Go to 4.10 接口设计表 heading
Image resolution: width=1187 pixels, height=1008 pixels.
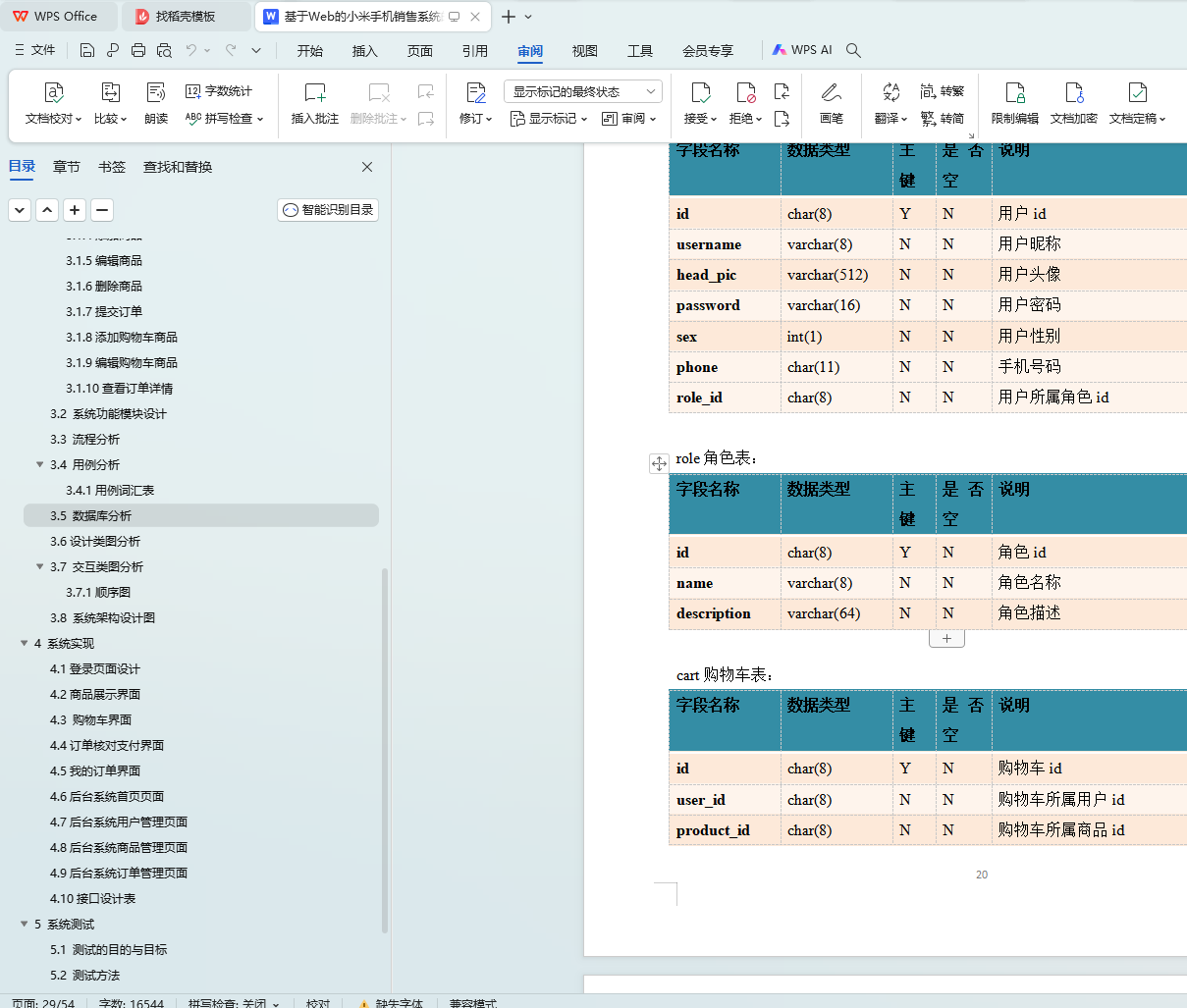coord(93,899)
